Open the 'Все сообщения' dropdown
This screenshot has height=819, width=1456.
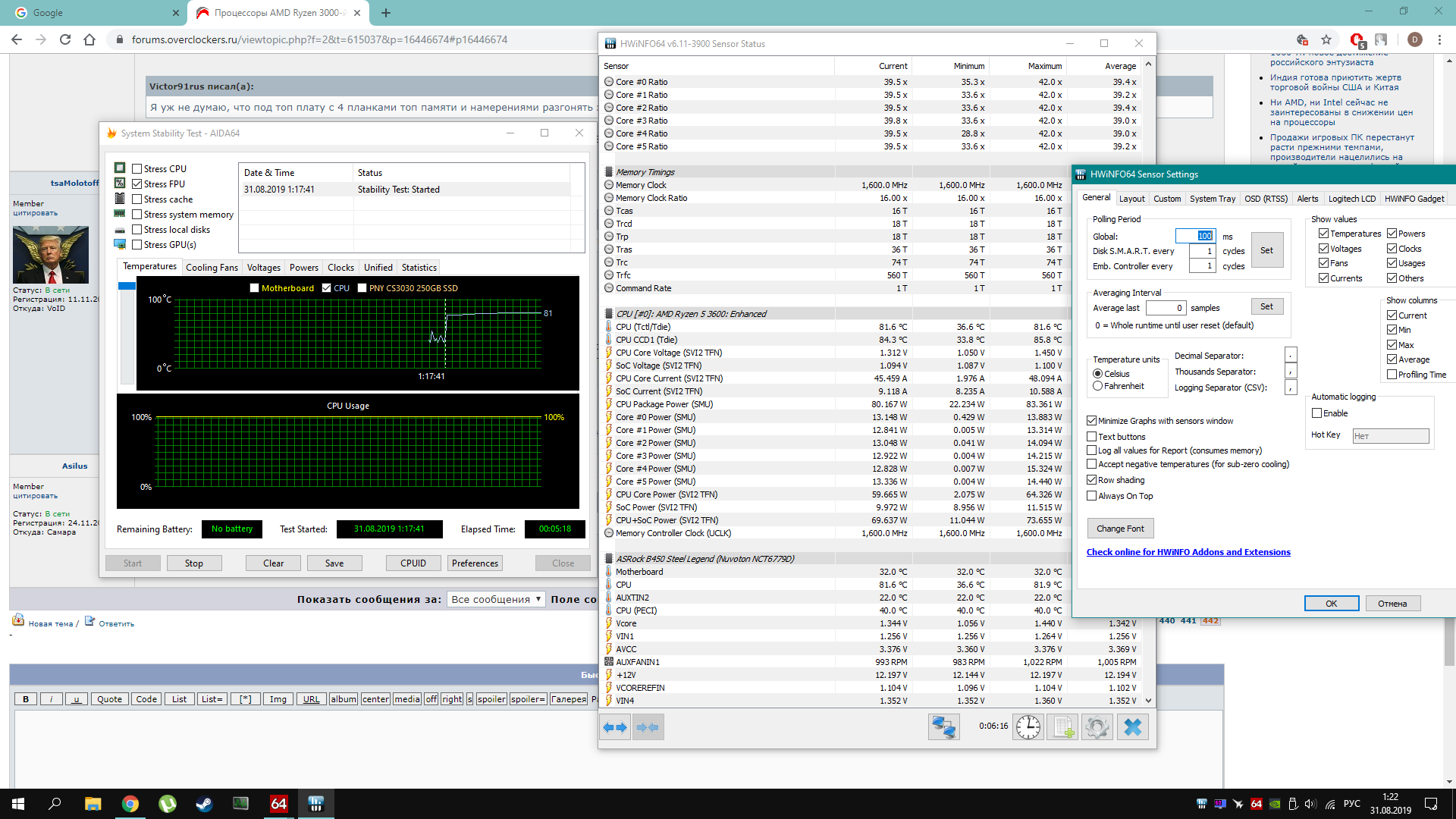[x=496, y=599]
